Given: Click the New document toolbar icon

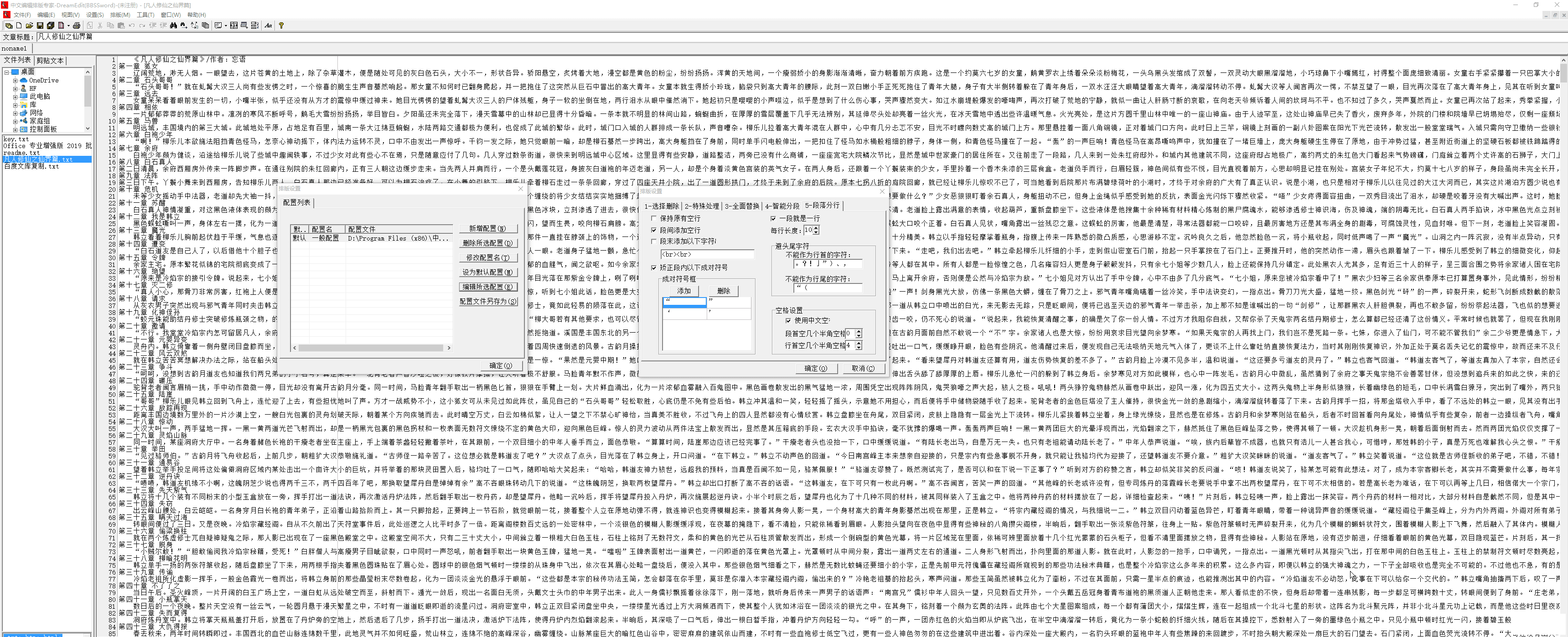Looking at the screenshot, I should coord(19,26).
